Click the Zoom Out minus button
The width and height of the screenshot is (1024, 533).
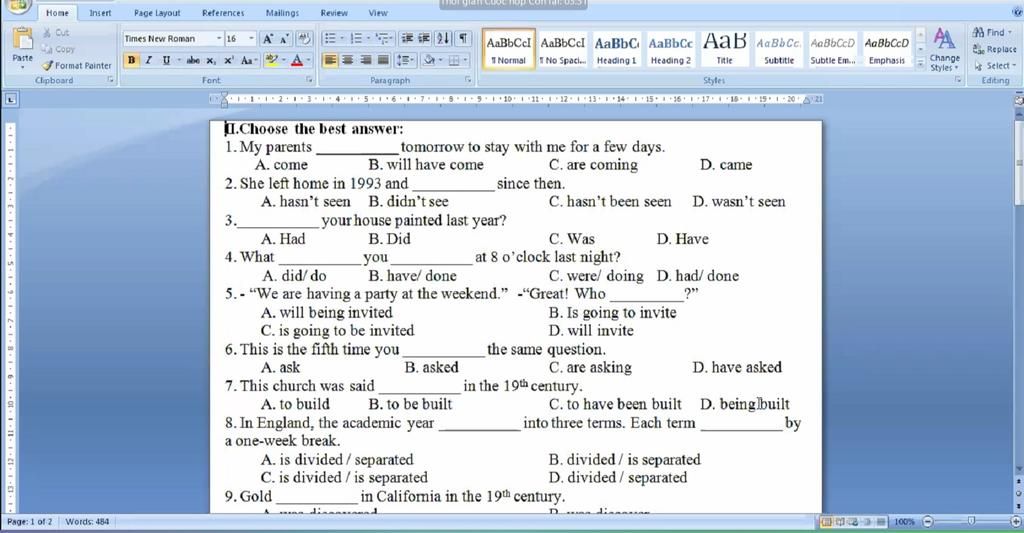928,521
